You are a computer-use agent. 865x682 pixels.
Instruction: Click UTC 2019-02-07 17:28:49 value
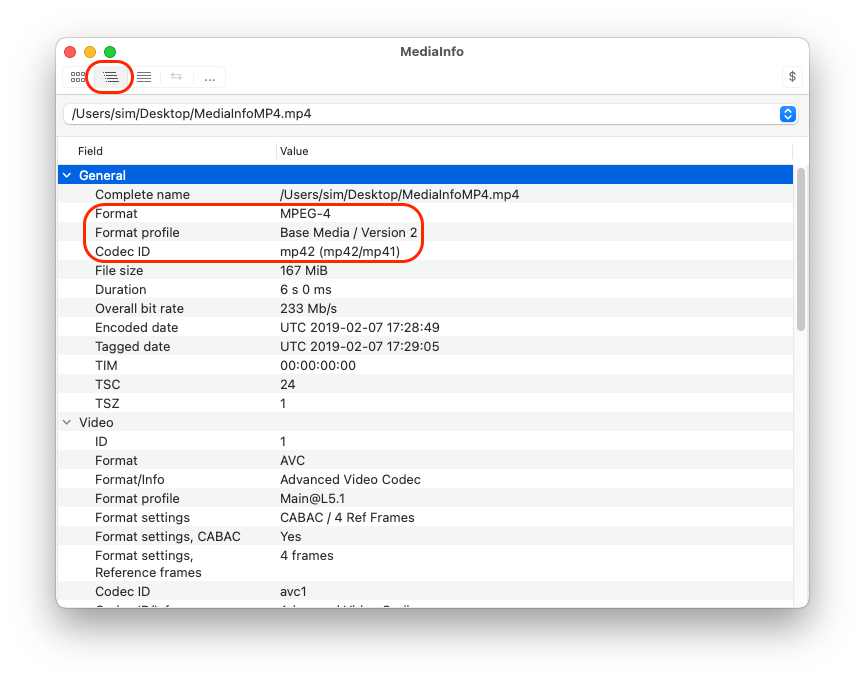pos(360,328)
